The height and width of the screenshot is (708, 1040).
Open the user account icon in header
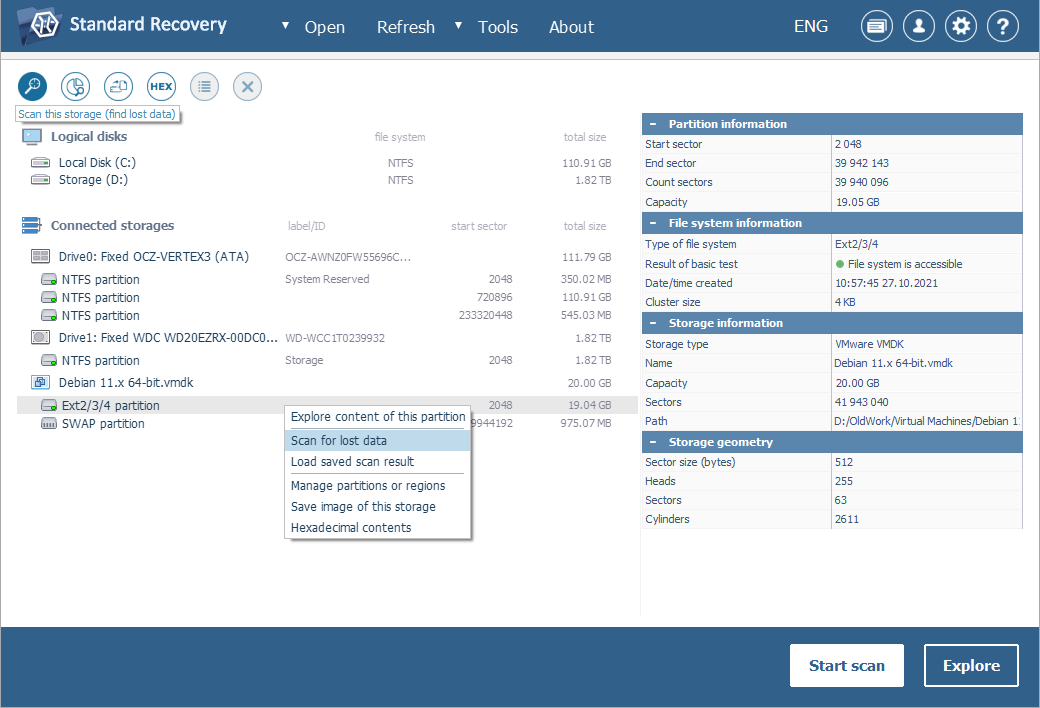919,27
